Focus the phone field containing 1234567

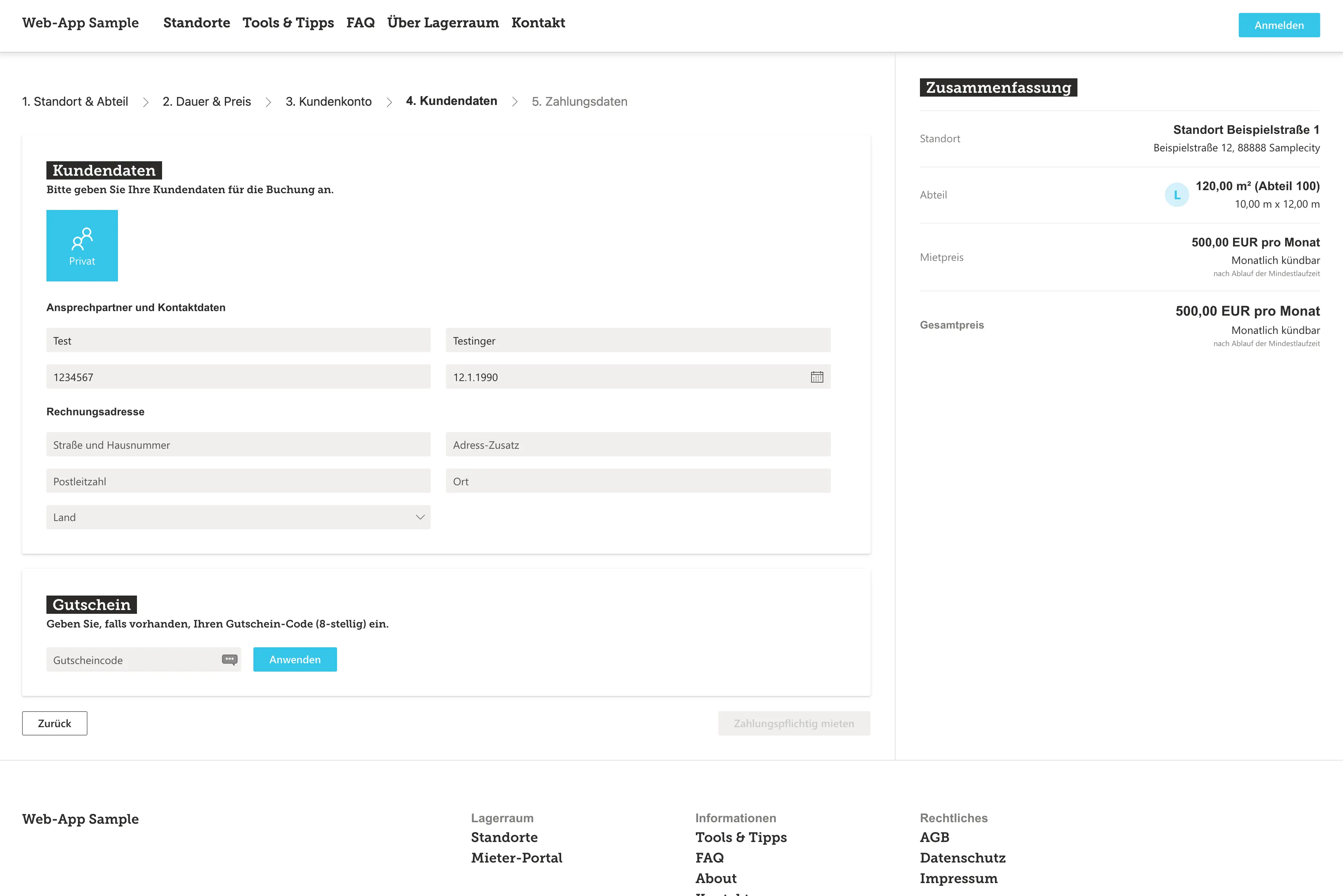tap(238, 377)
